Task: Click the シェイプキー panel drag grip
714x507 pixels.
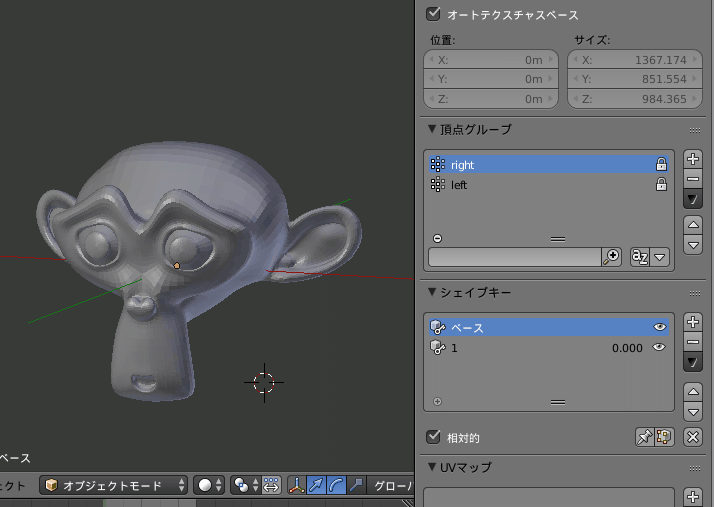Action: 695,293
